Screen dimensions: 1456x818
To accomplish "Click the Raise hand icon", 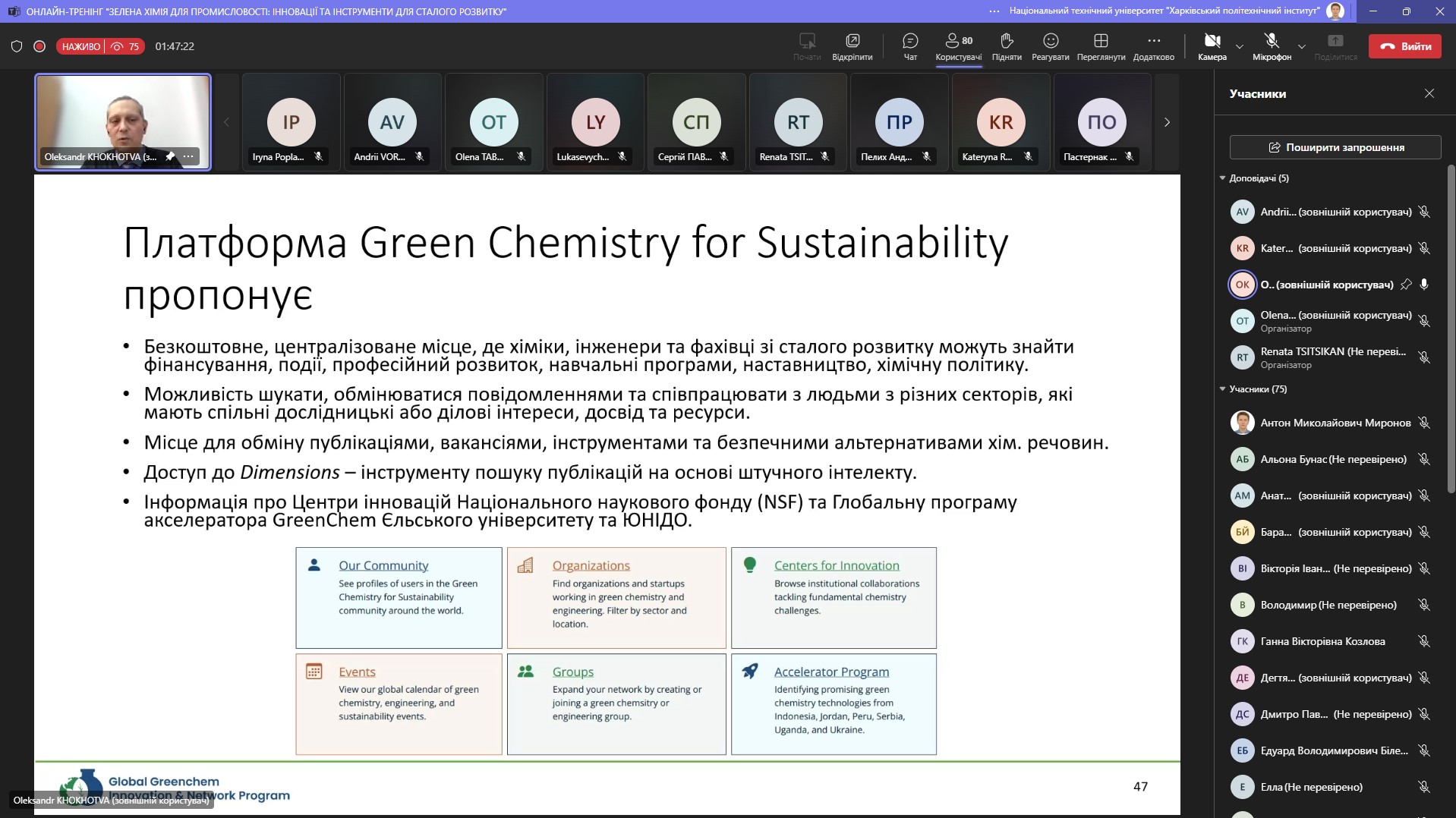I will [1007, 46].
